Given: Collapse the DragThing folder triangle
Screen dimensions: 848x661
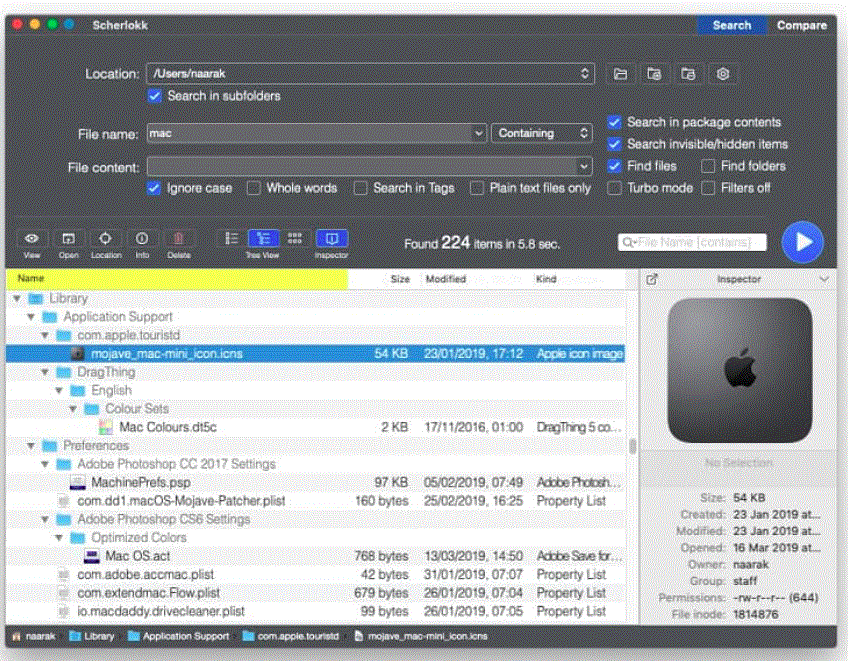Looking at the screenshot, I should [45, 372].
